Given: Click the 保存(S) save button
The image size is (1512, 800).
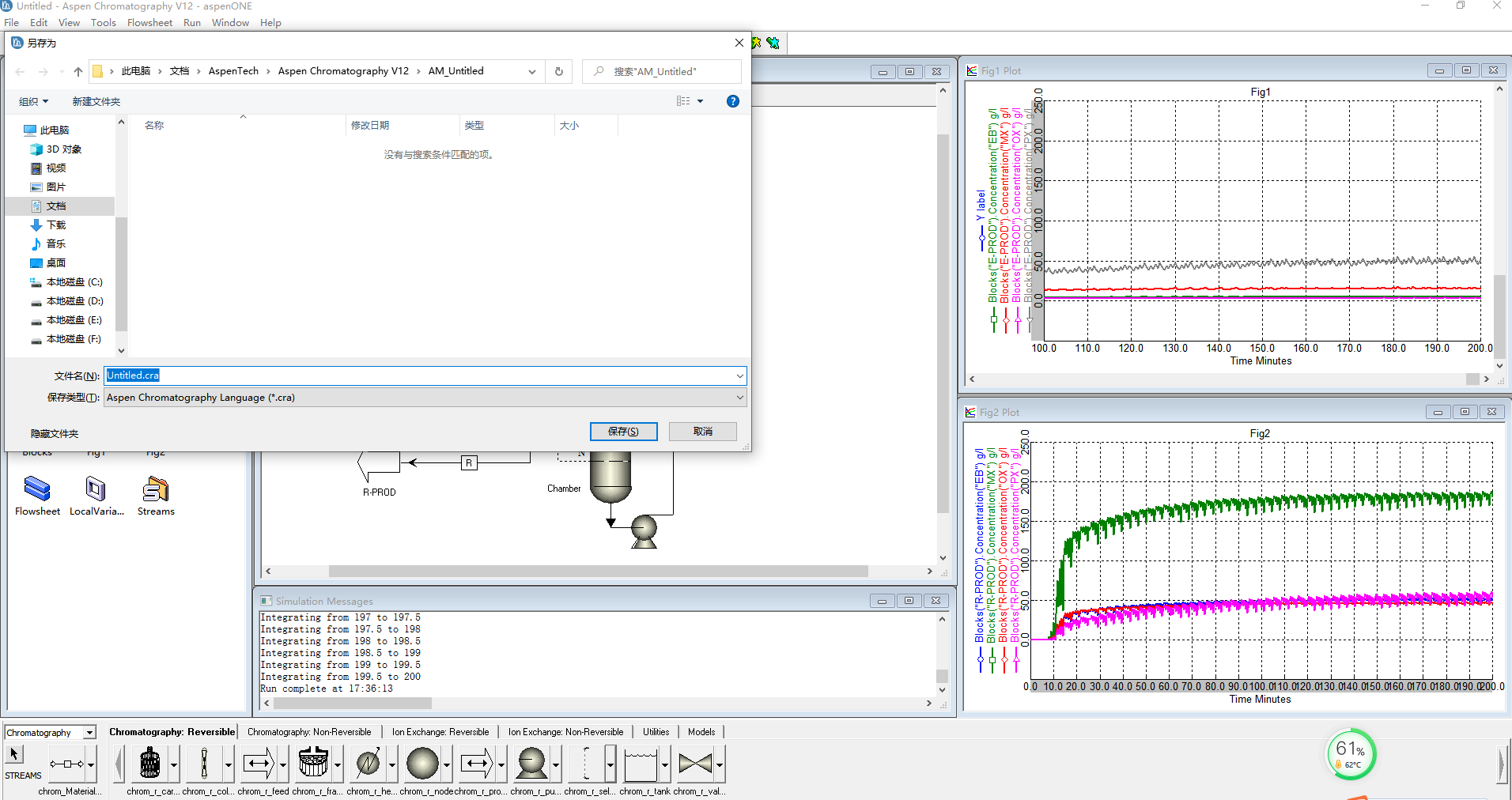Looking at the screenshot, I should coord(623,431).
